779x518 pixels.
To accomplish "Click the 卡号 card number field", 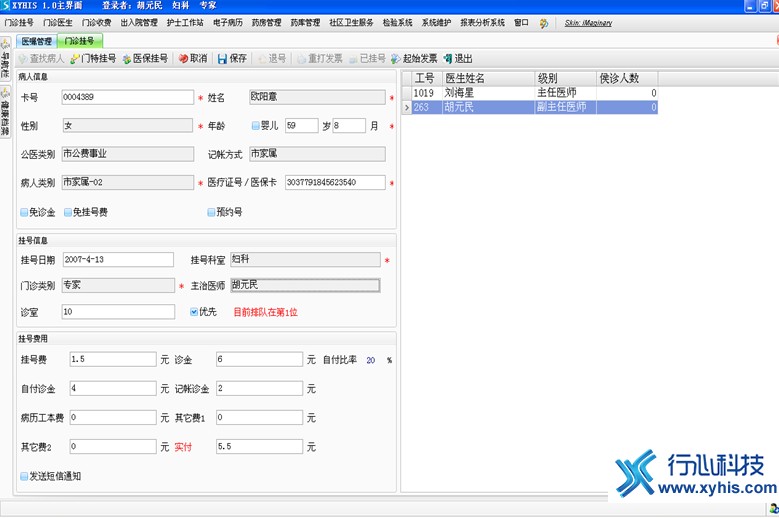I will coord(128,97).
